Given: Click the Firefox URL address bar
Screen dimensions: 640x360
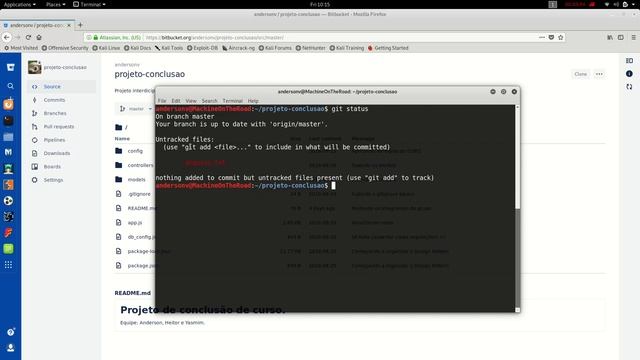Looking at the screenshot, I should (x=324, y=38).
